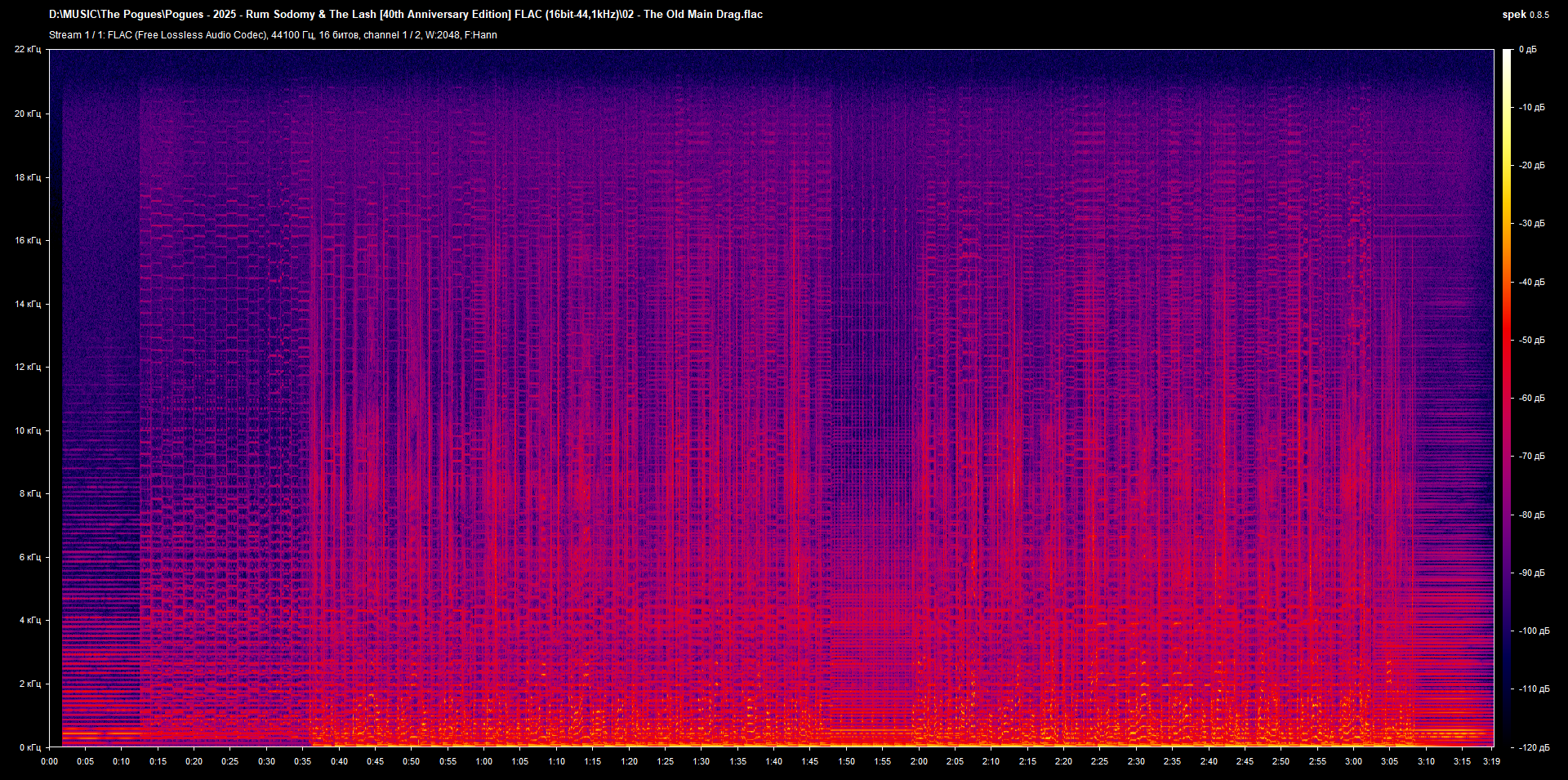Click the dB color gradient scale bar
Image resolution: width=1568 pixels, height=780 pixels.
click(1507, 398)
